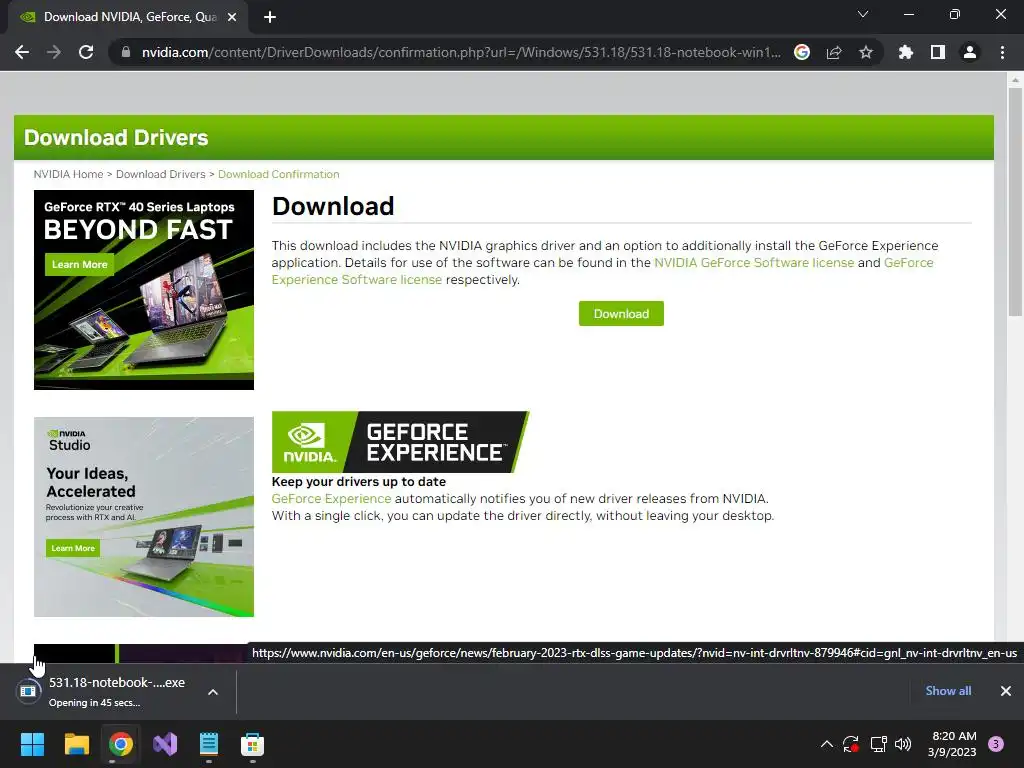Viewport: 1024px width, 768px height.
Task: Click Learn More on the NVIDIA Studio banner
Action: pos(73,548)
